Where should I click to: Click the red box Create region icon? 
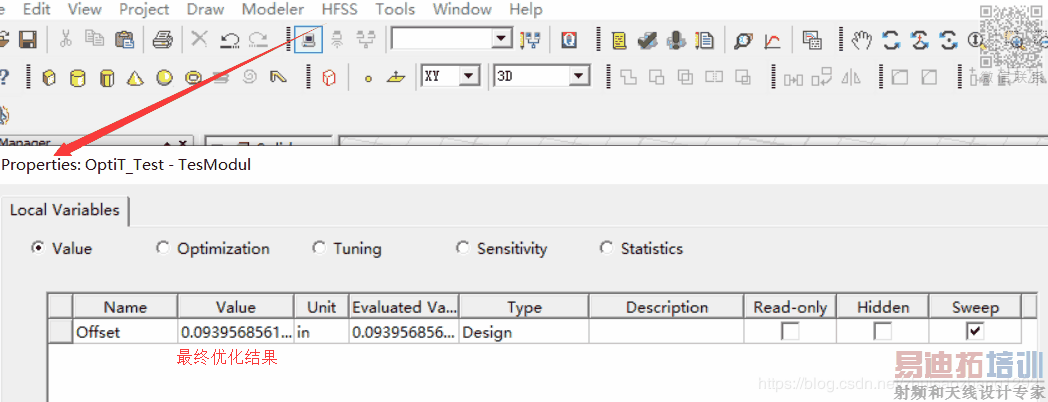(x=328, y=78)
